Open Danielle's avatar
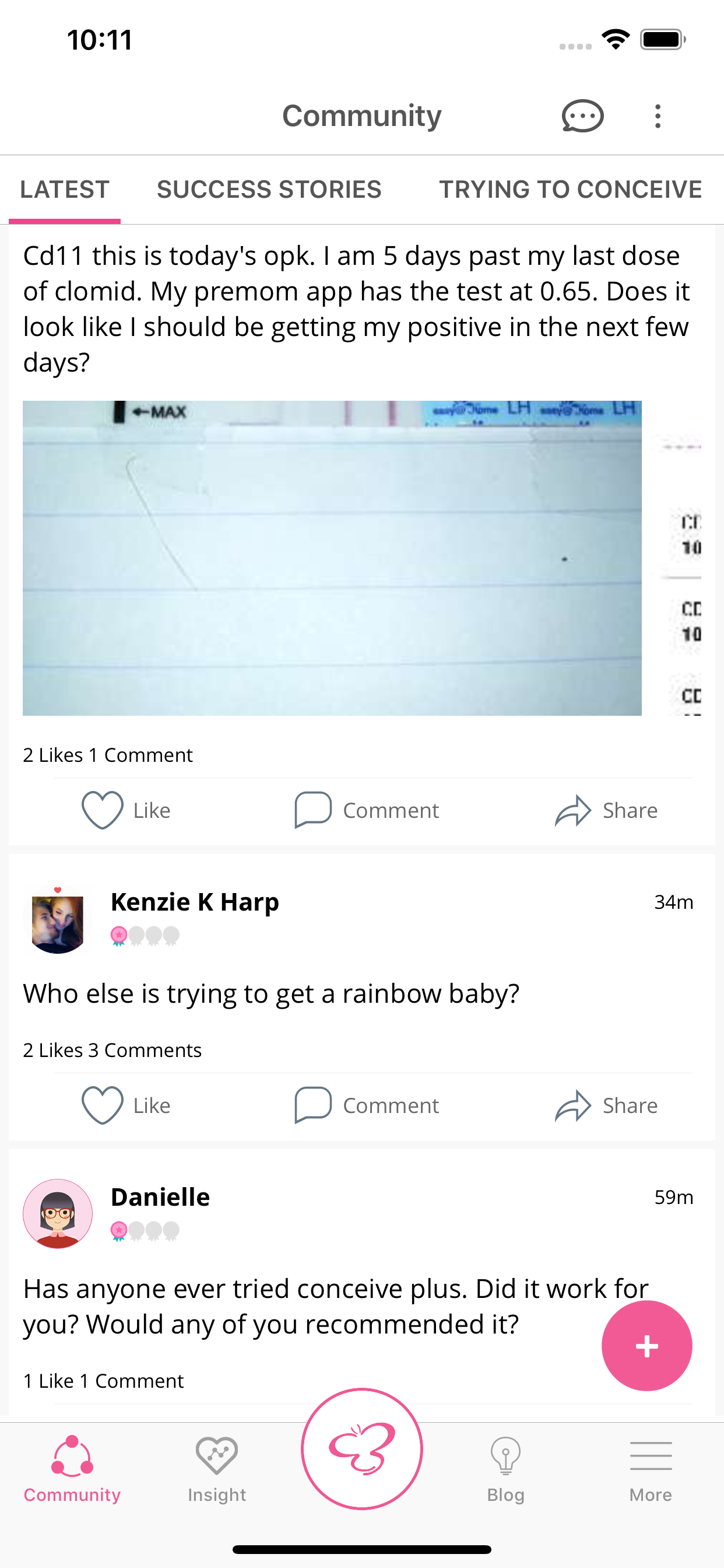This screenshot has height=1568, width=724. pyautogui.click(x=58, y=1214)
